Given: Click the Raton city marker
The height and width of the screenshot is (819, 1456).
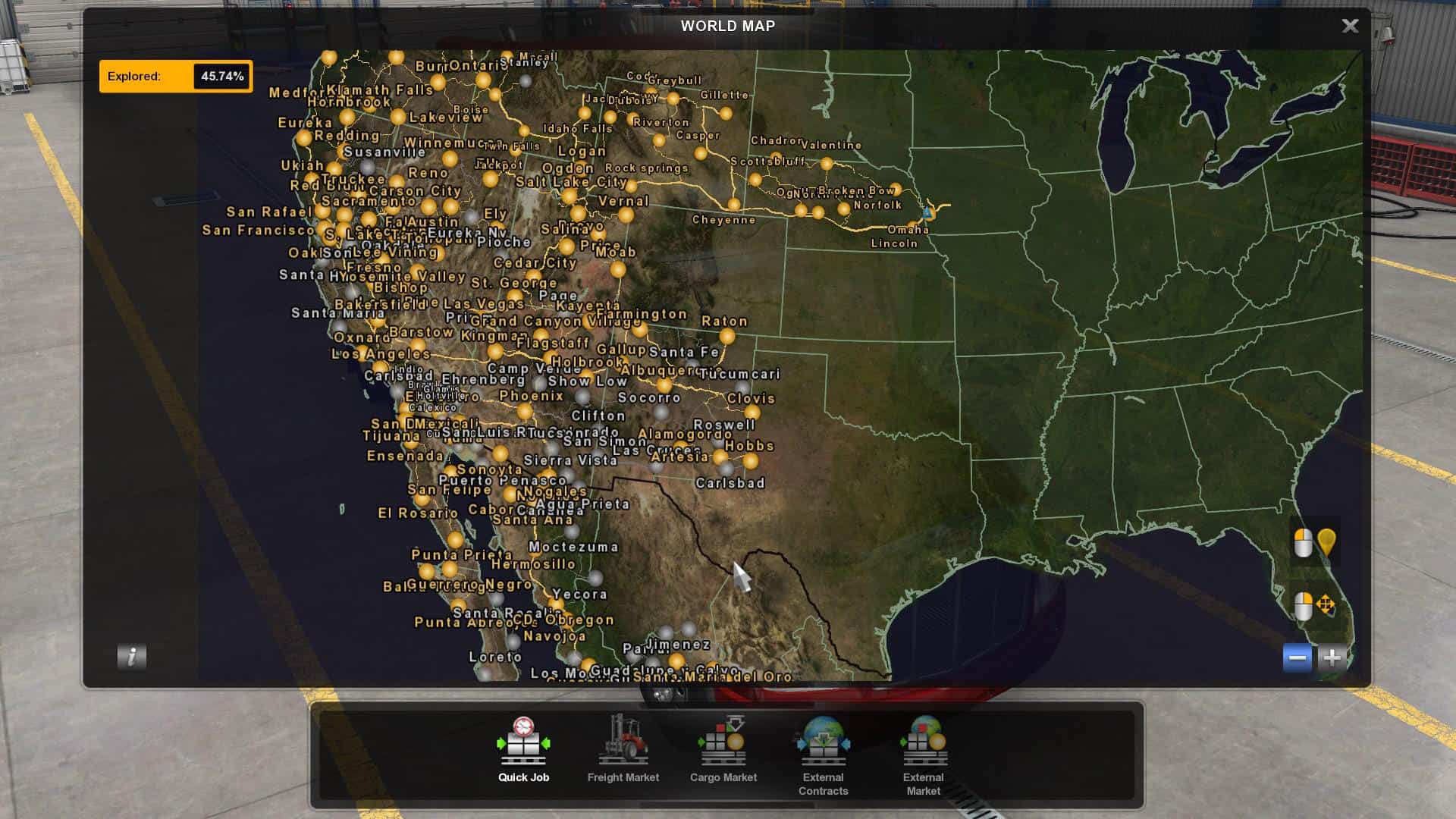Looking at the screenshot, I should [x=726, y=336].
